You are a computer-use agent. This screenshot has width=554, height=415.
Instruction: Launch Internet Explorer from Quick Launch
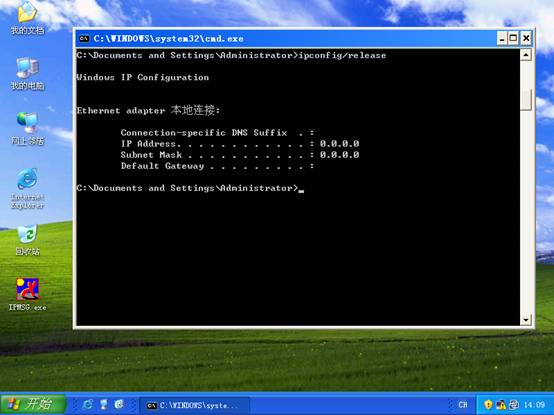click(88, 404)
